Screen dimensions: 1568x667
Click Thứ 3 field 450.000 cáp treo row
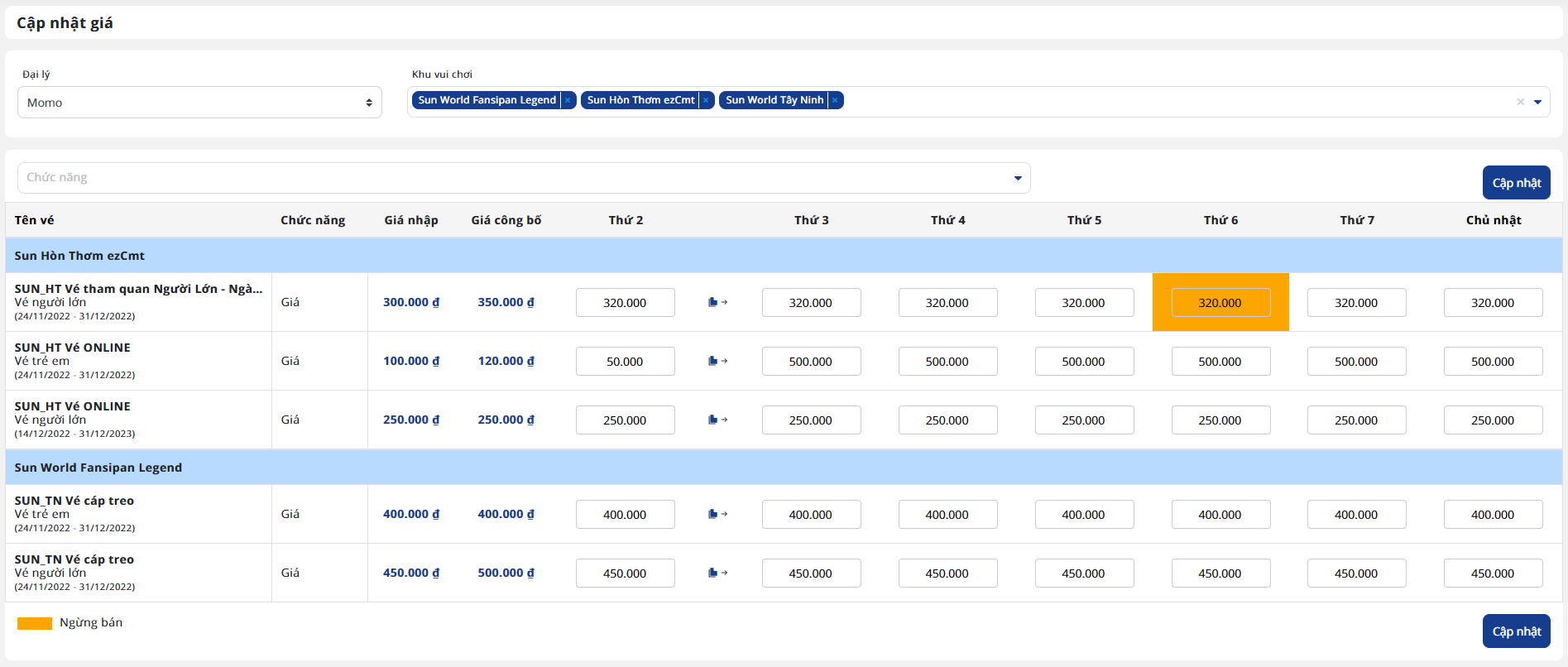(811, 573)
